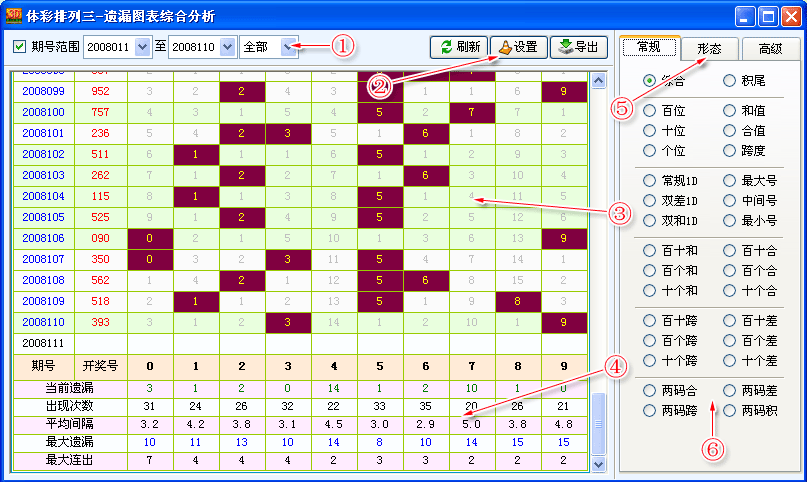Viewport: 807px width, 482px height.
Task: Open the start period 2008011 dropdown
Action: tap(141, 47)
